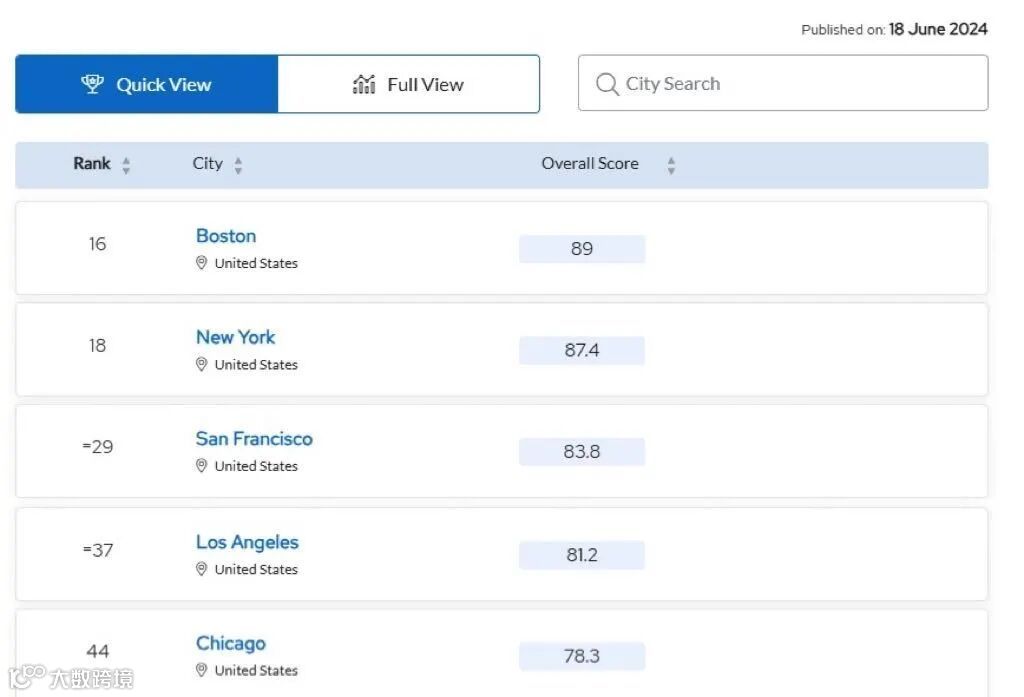Viewport: 1024px width, 697px height.
Task: Open the San Francisco city link
Action: tap(254, 438)
